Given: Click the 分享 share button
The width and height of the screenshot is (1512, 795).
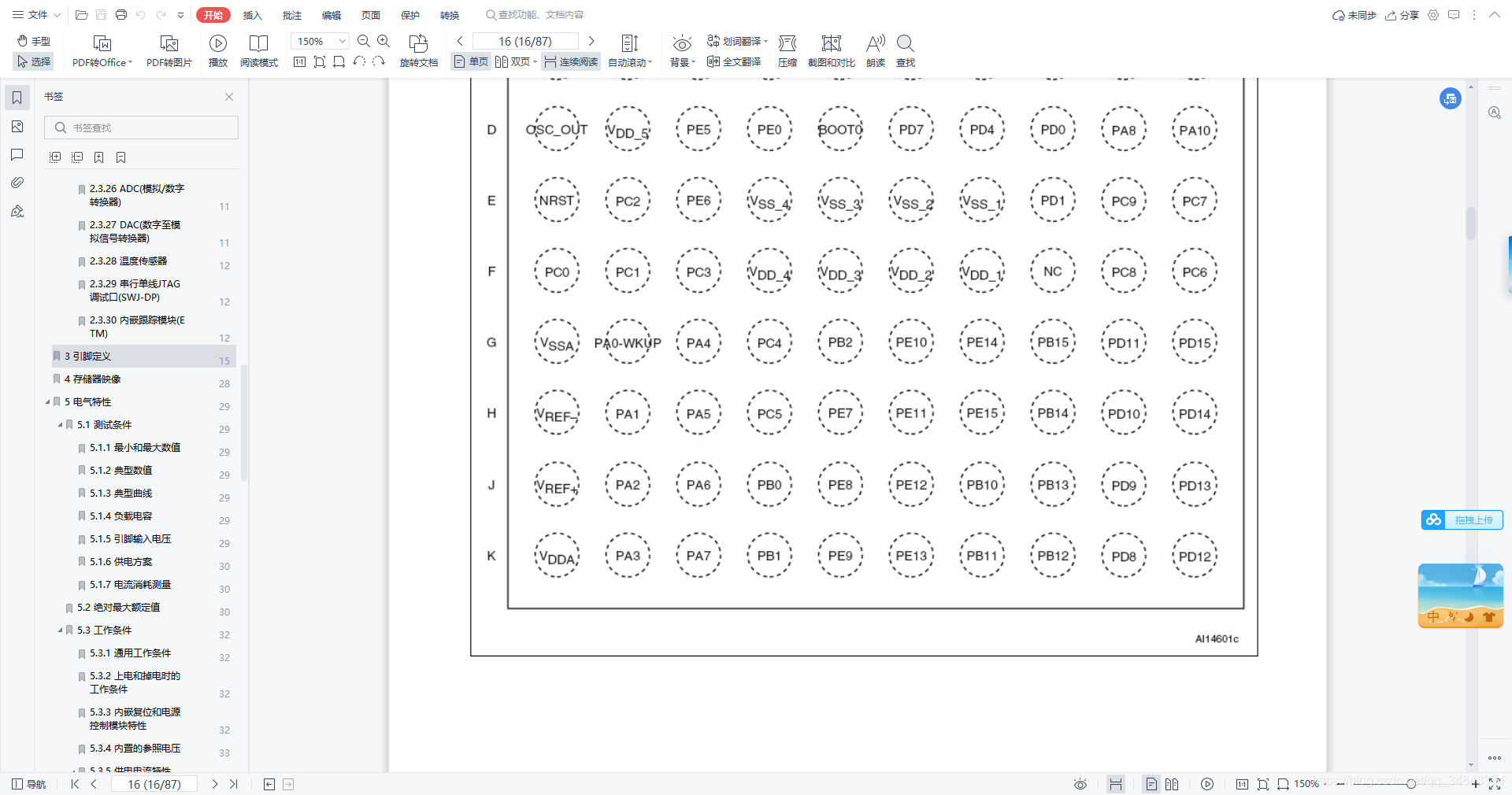Looking at the screenshot, I should point(1402,15).
